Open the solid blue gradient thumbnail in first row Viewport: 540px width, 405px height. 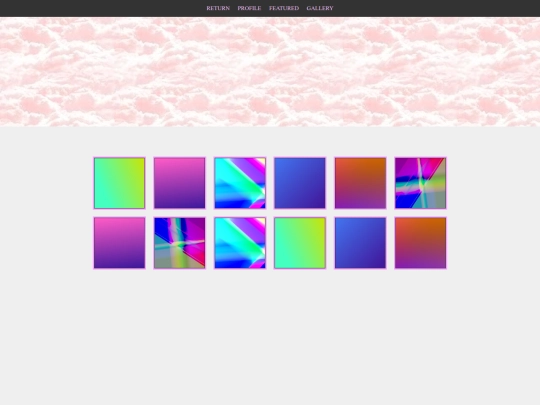(x=300, y=183)
